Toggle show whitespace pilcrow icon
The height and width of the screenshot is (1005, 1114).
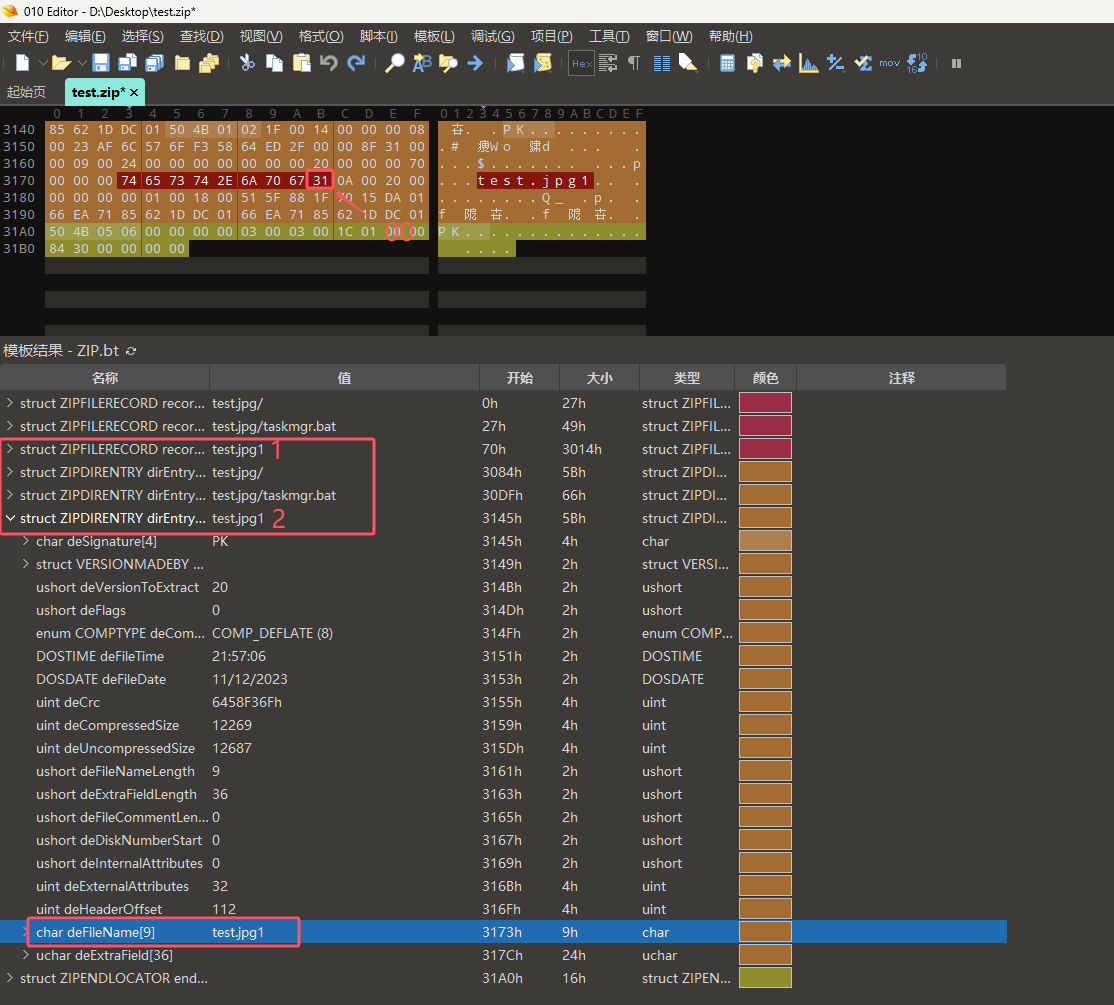634,63
